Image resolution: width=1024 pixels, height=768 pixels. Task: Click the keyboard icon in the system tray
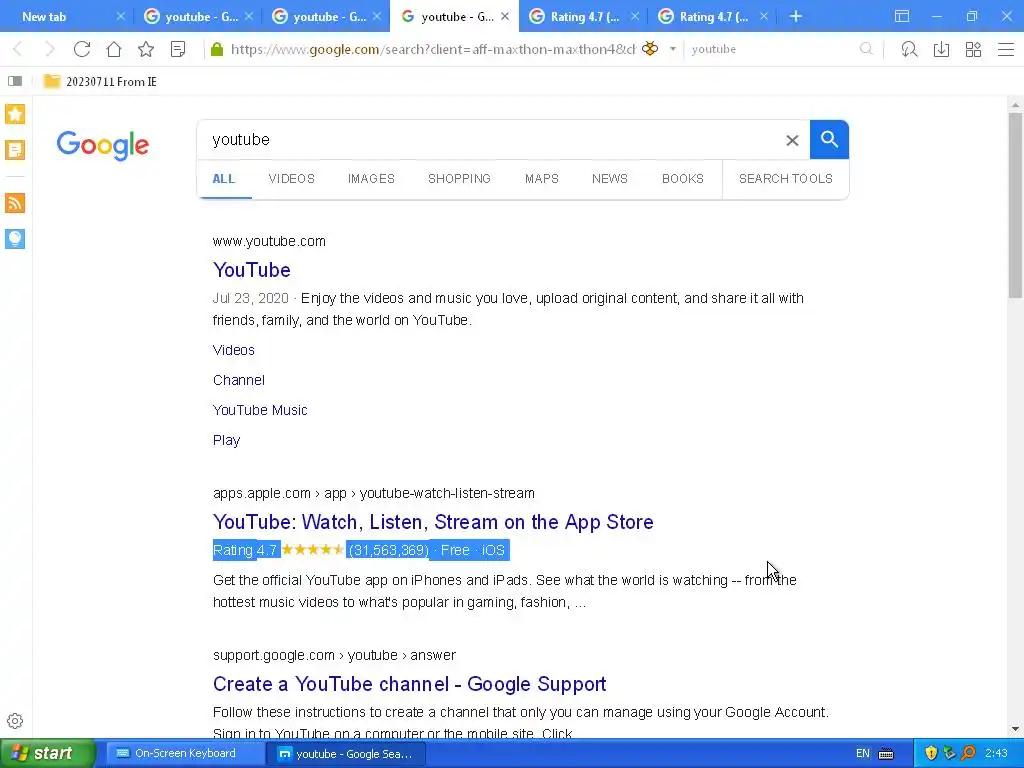[x=886, y=754]
